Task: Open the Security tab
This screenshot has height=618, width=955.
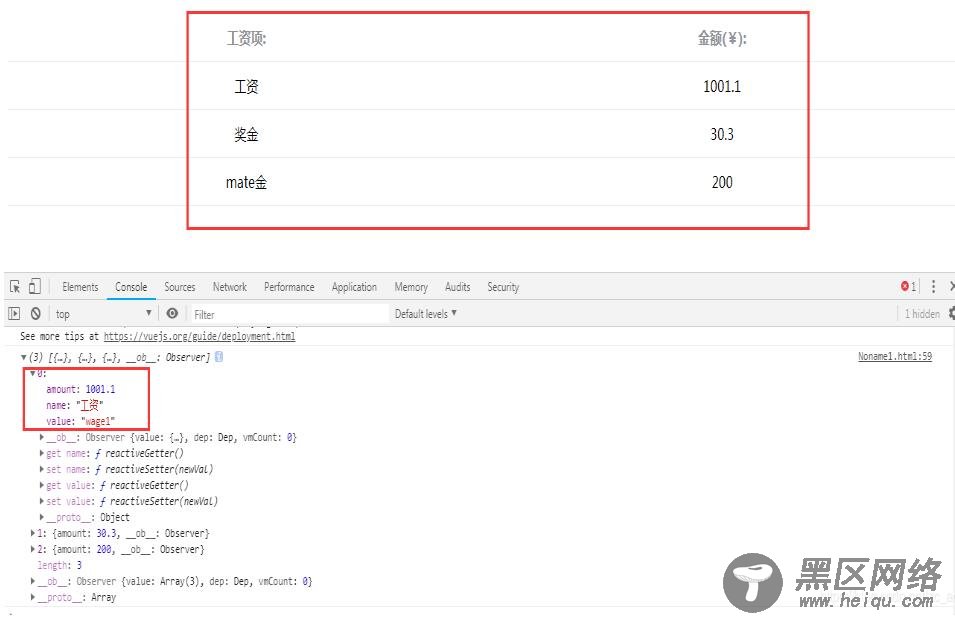Action: [x=503, y=287]
